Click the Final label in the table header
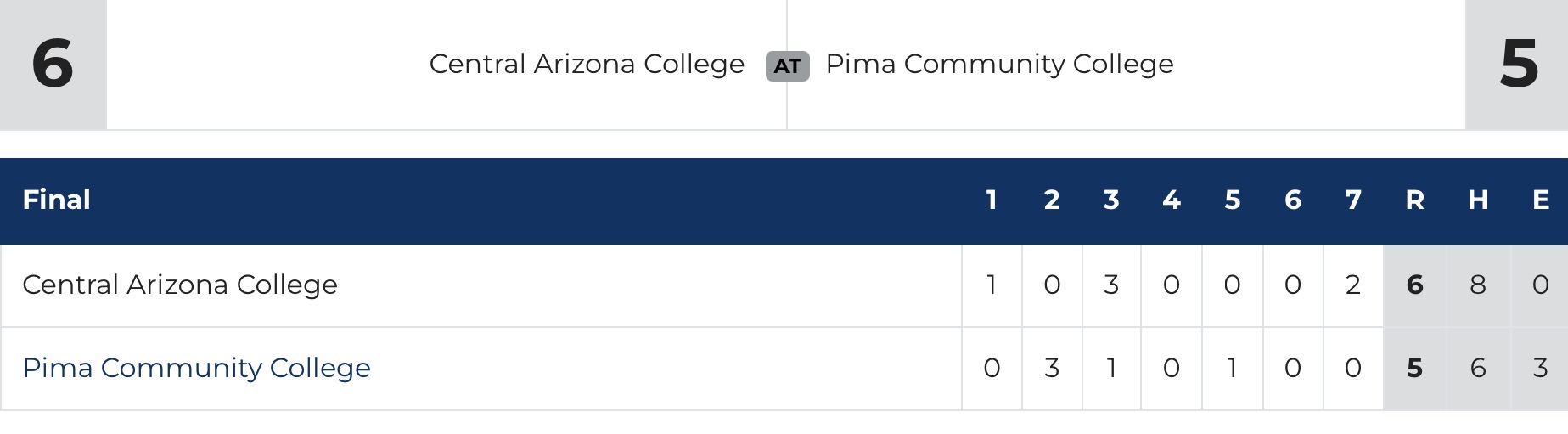The image size is (1568, 434). (x=56, y=200)
